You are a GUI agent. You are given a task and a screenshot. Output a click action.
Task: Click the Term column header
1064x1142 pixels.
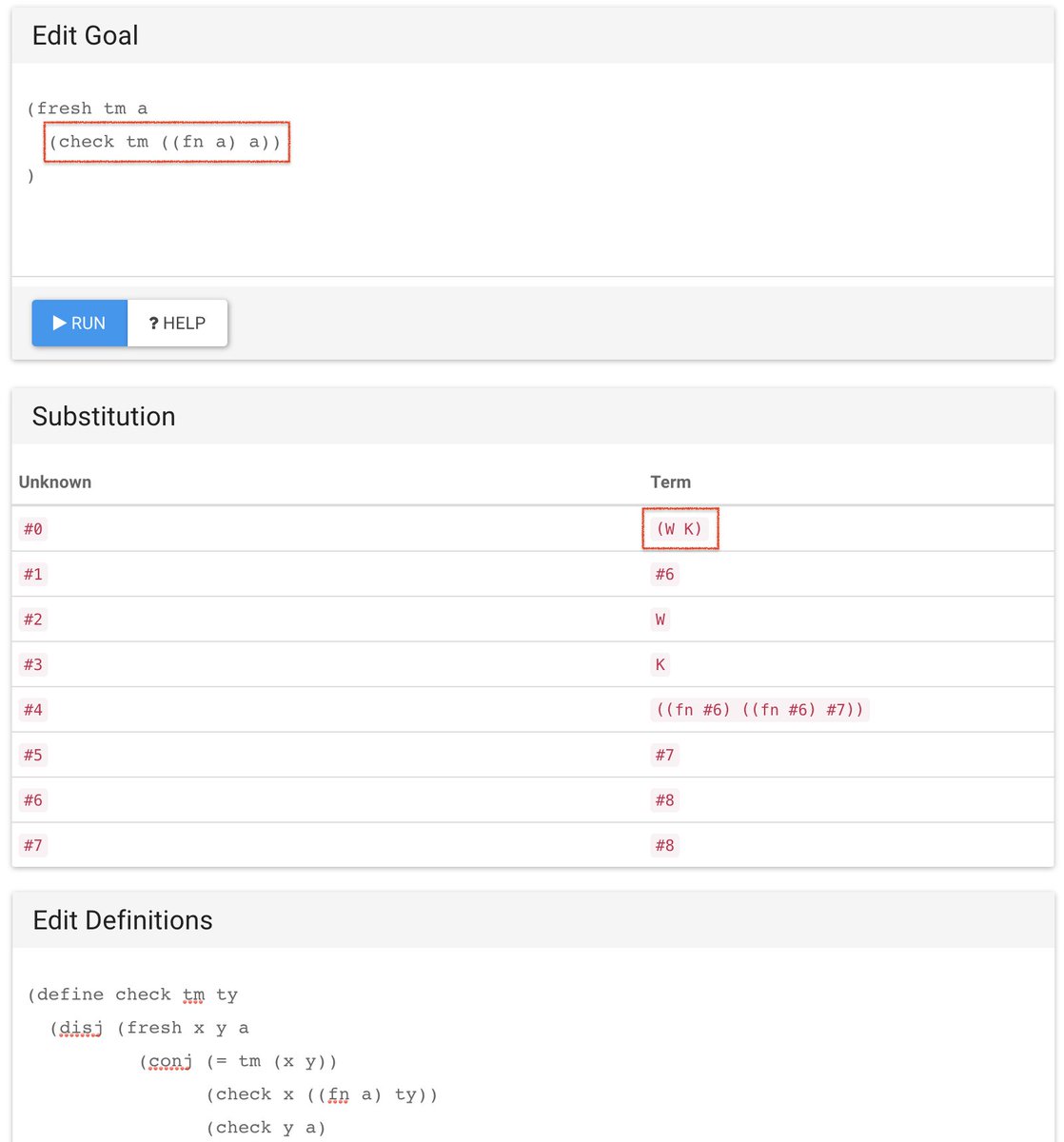click(671, 482)
